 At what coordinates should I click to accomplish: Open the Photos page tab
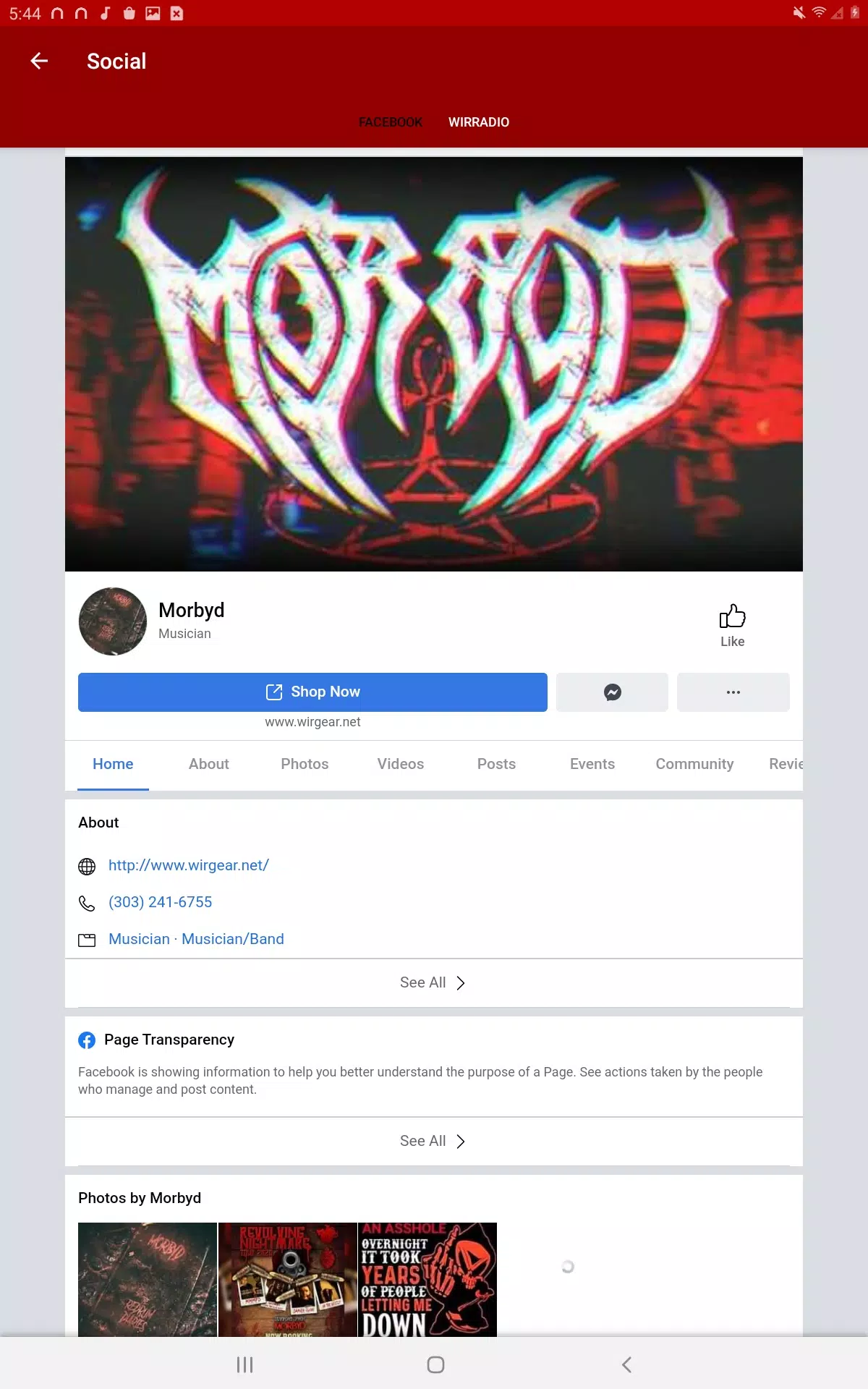[305, 764]
